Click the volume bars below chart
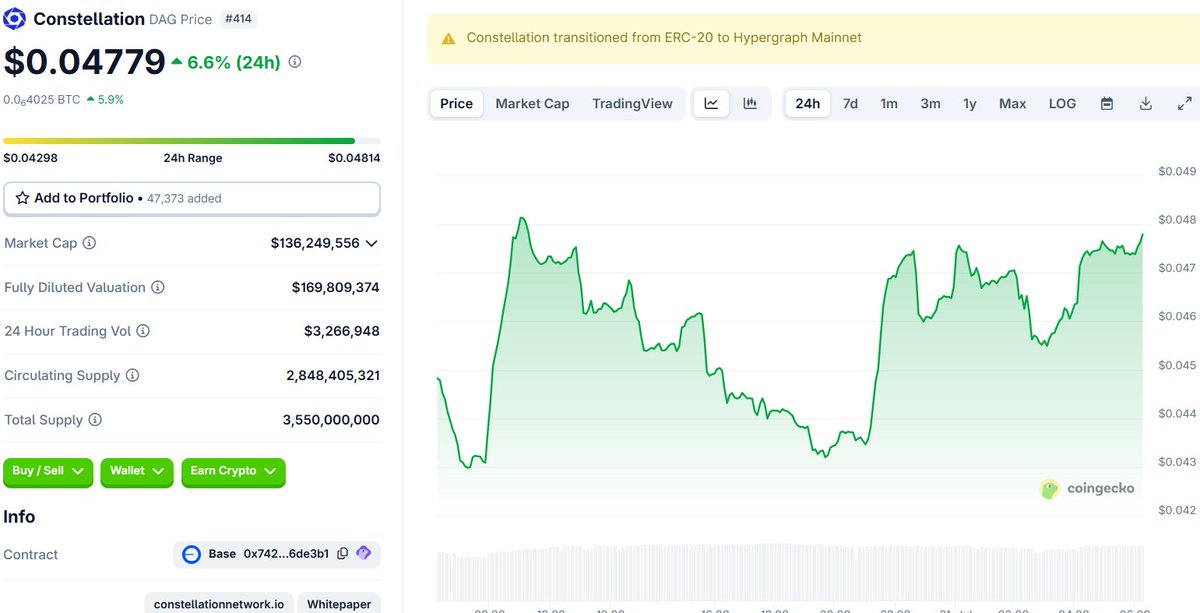This screenshot has height=613, width=1200. coord(790,572)
